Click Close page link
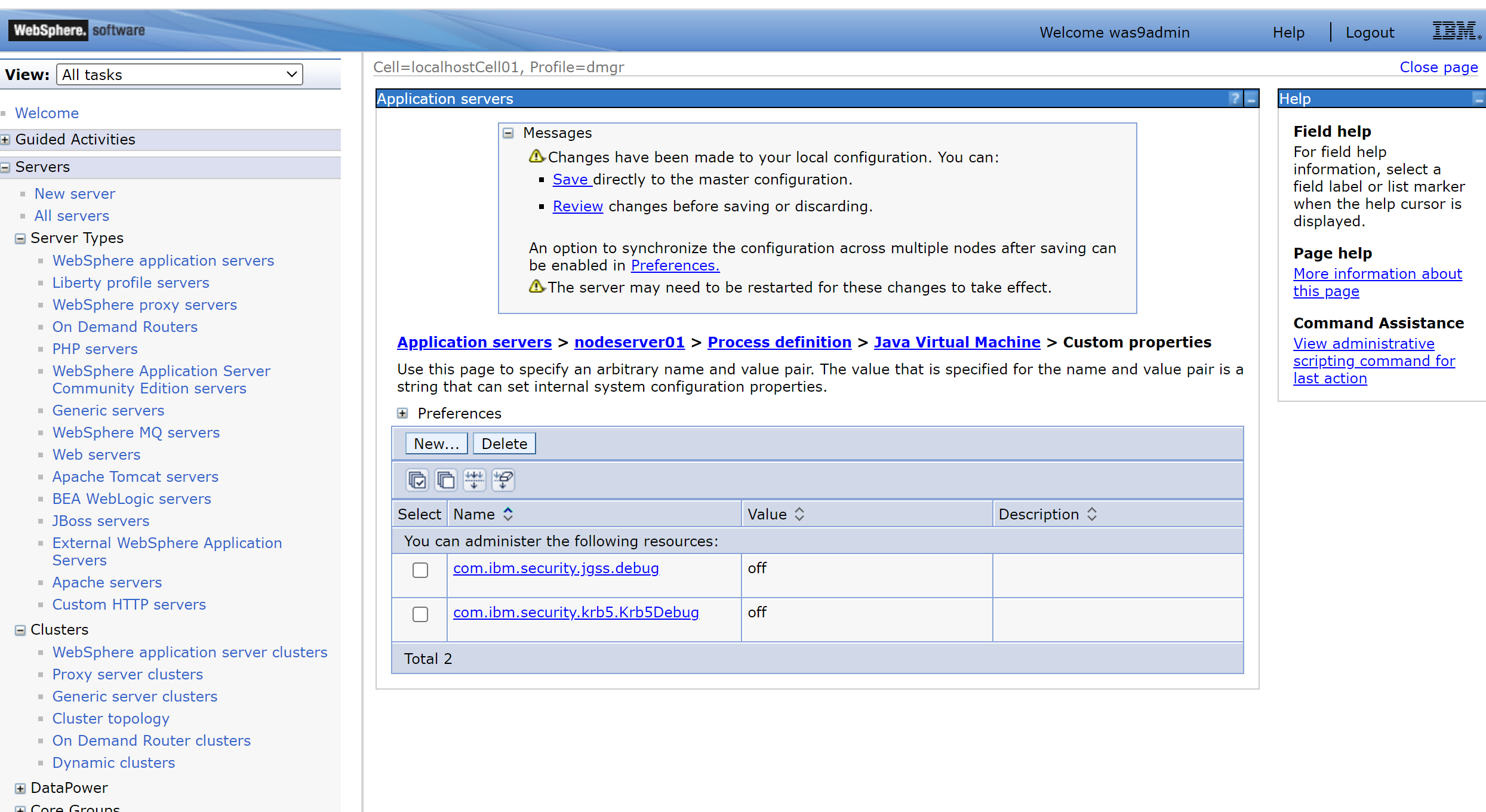 coord(1439,67)
